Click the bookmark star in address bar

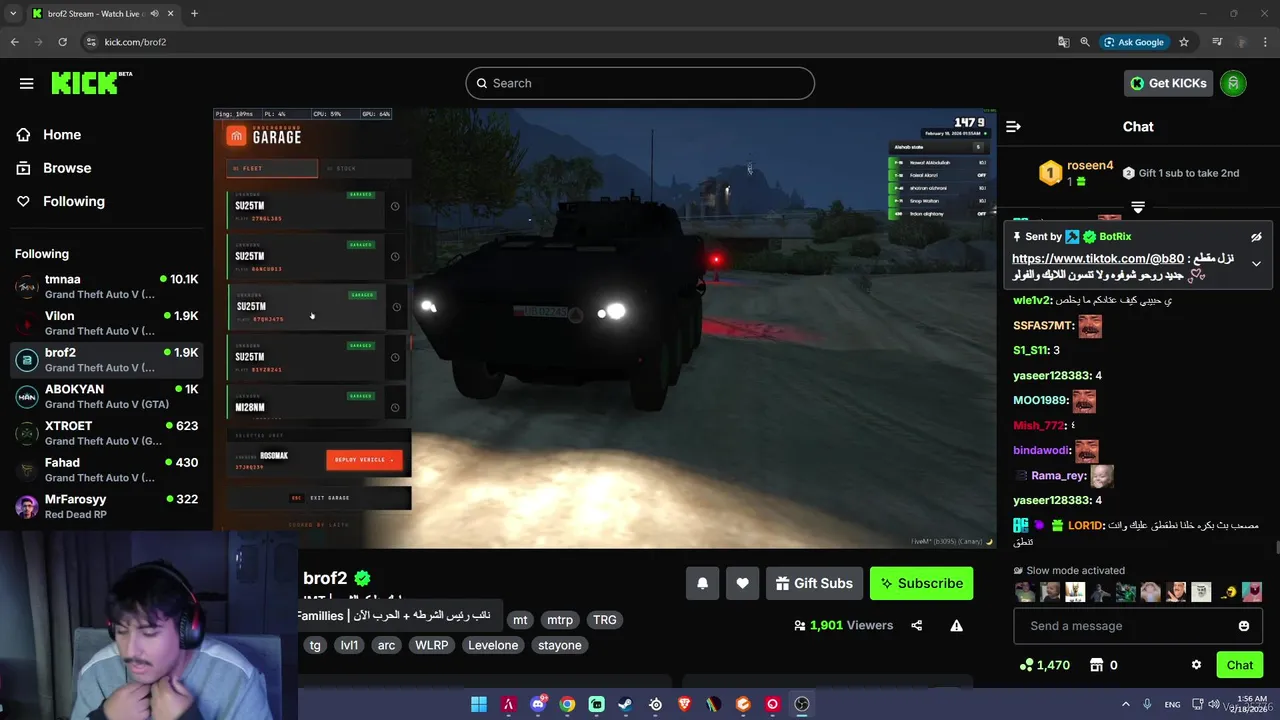pos(1184,42)
